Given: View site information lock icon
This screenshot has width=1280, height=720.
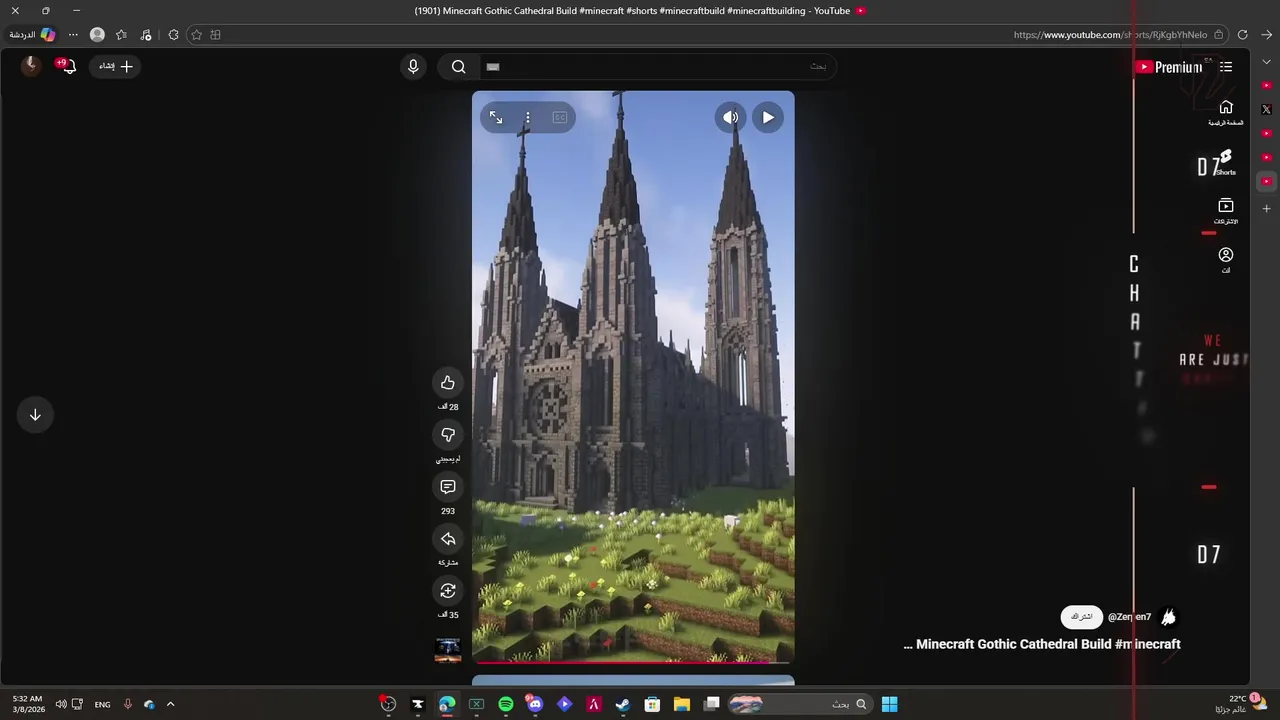Looking at the screenshot, I should [x=1218, y=35].
